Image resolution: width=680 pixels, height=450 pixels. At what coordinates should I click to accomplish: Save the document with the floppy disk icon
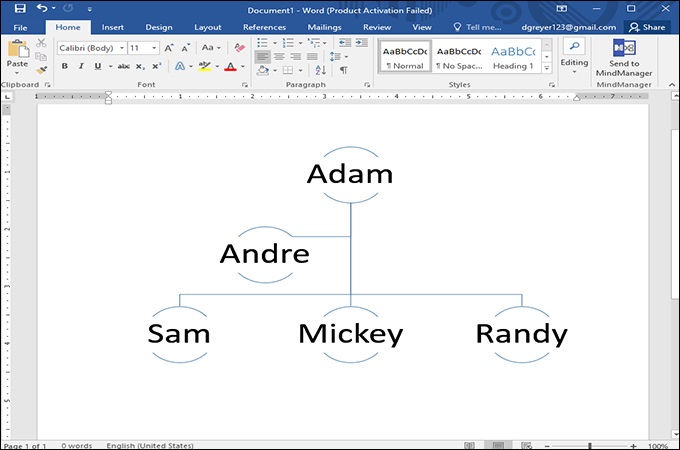[20, 8]
